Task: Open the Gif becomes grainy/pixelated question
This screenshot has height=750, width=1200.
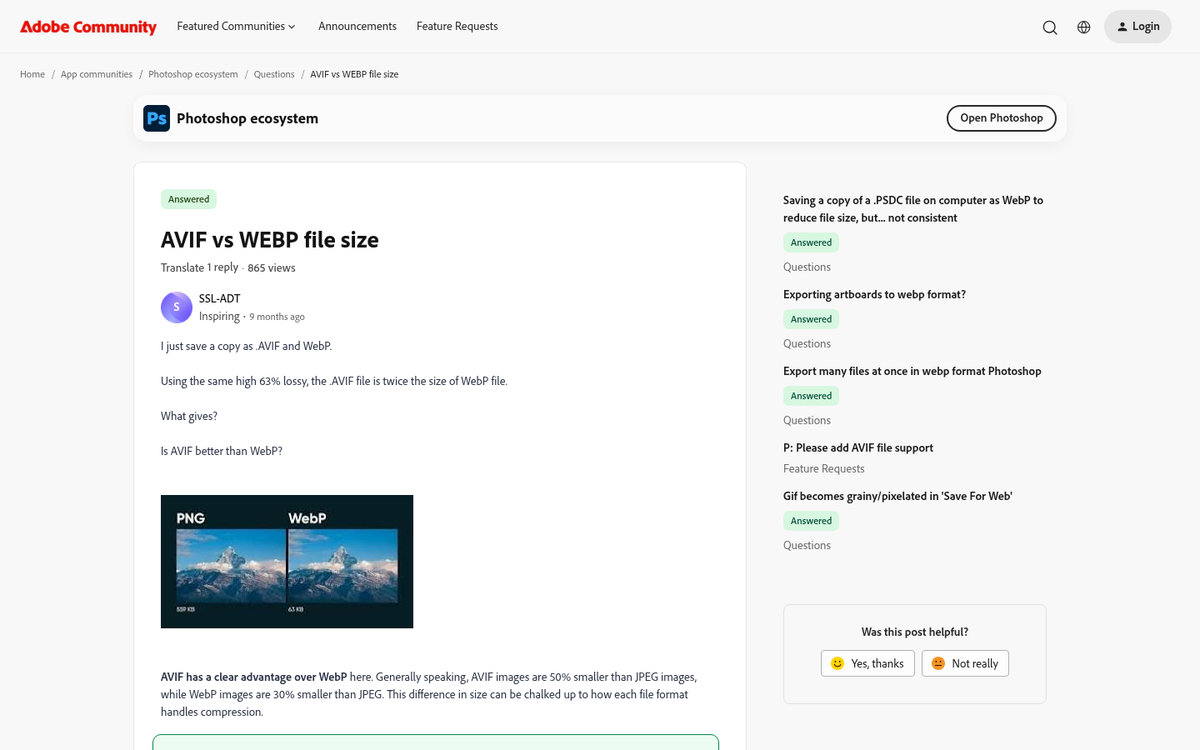Action: [x=897, y=495]
